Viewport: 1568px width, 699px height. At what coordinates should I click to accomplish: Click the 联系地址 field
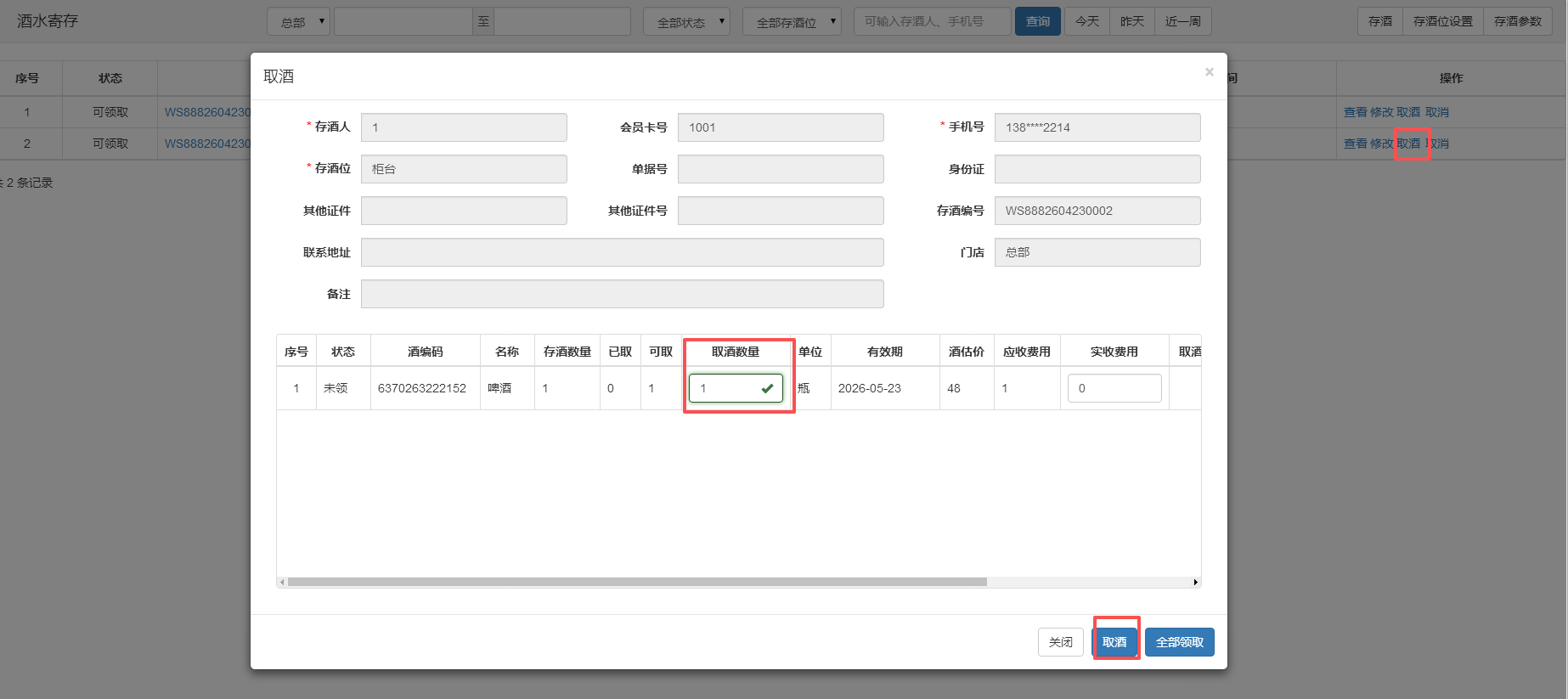click(x=623, y=252)
